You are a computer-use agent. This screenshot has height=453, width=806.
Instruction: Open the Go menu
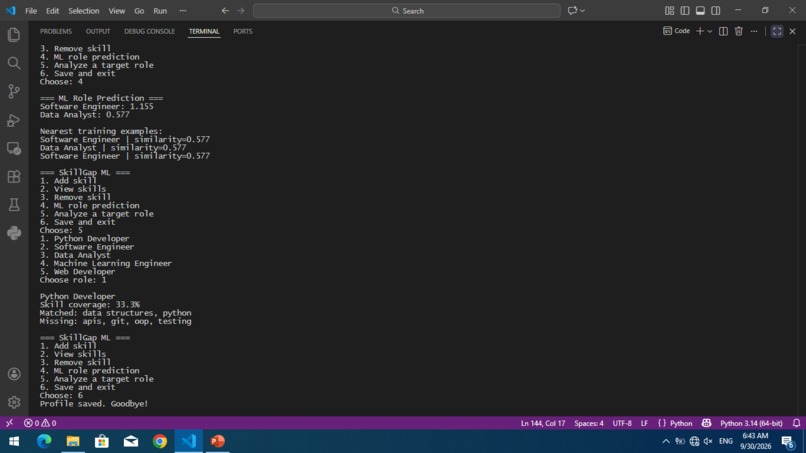(139, 10)
